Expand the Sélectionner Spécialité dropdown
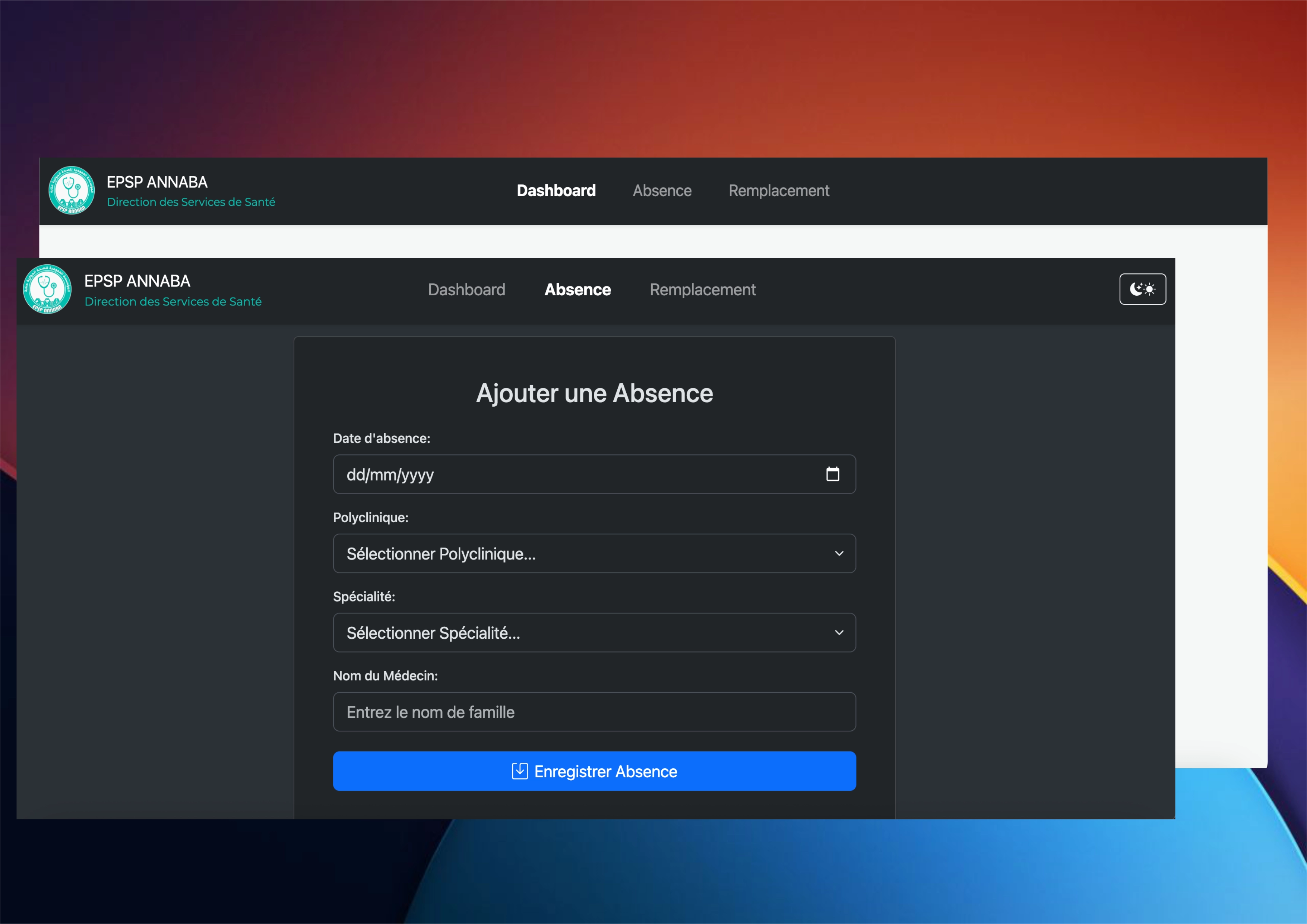The image size is (1307, 924). coord(594,633)
